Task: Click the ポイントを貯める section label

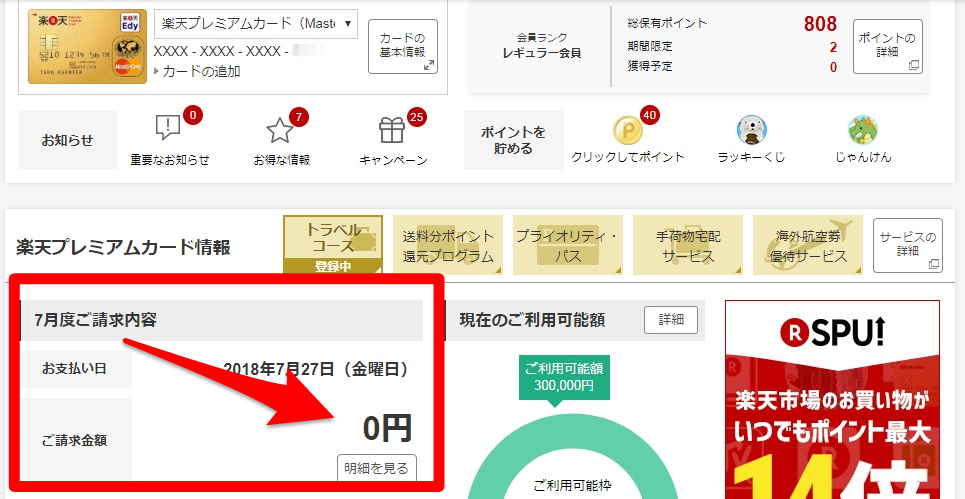Action: point(513,140)
